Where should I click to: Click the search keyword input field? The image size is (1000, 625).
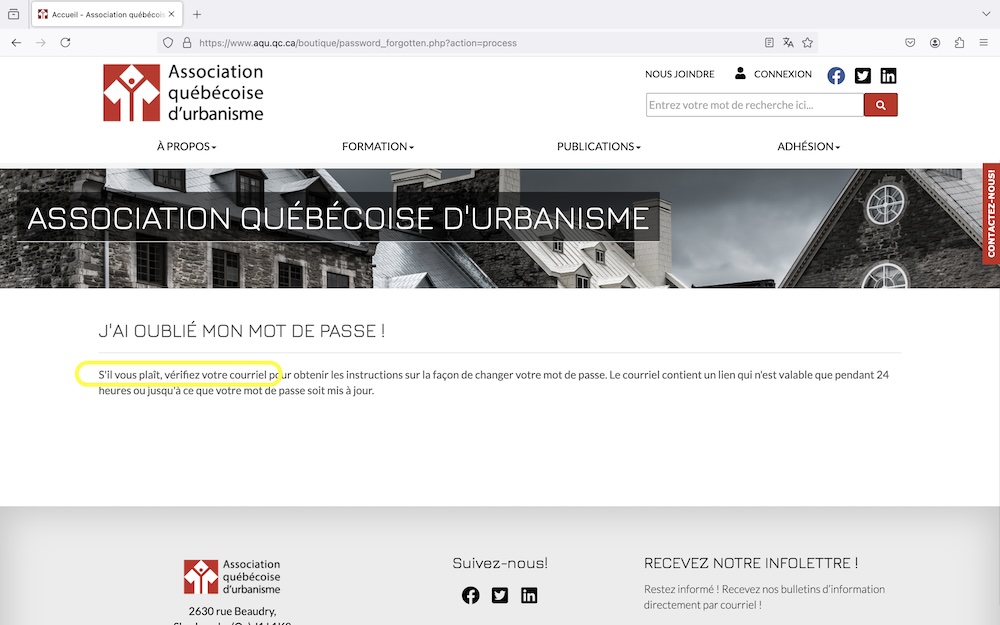pos(754,105)
